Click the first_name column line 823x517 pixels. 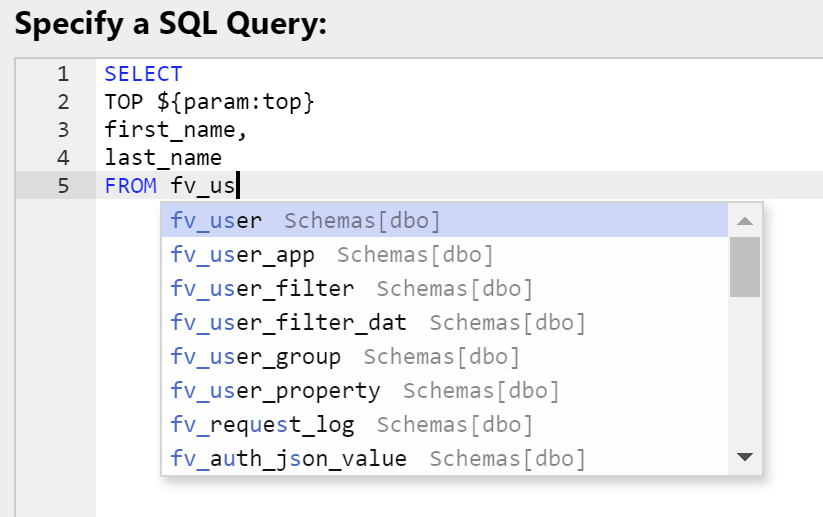tap(176, 130)
